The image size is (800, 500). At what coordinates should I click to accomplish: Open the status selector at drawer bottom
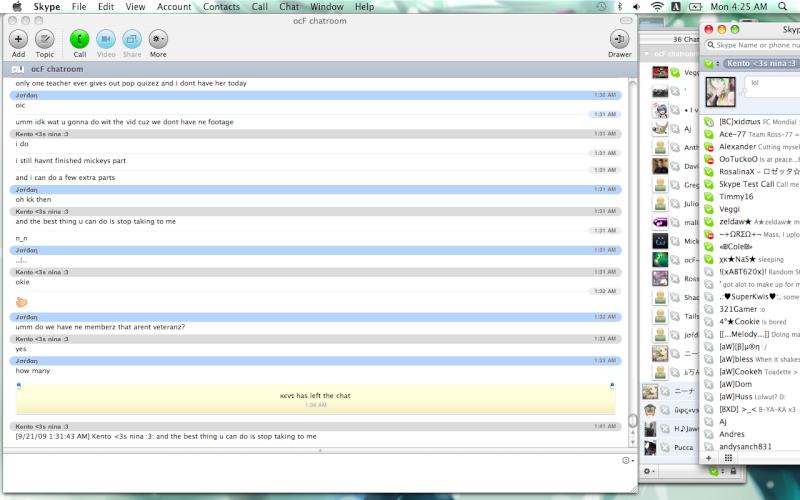(x=715, y=471)
